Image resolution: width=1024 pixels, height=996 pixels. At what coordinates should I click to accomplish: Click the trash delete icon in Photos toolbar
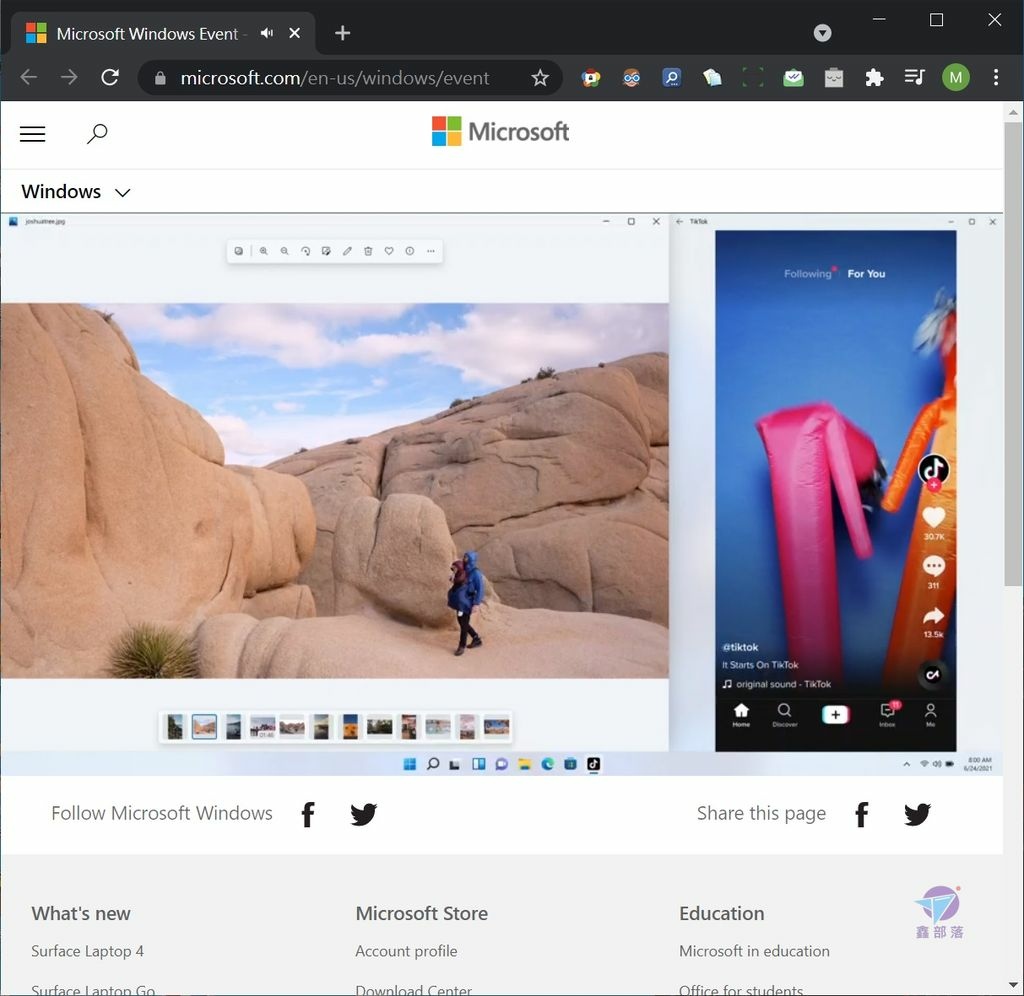tap(368, 251)
